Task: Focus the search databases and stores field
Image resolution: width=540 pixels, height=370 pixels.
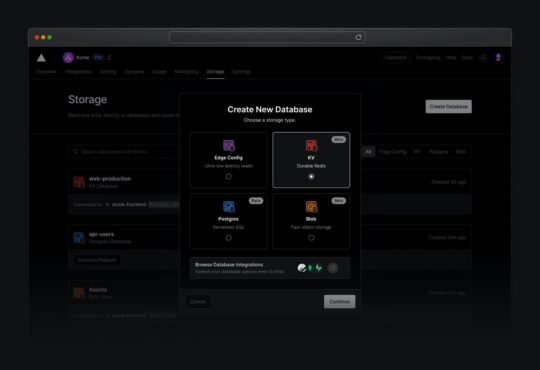Action: tap(124, 152)
